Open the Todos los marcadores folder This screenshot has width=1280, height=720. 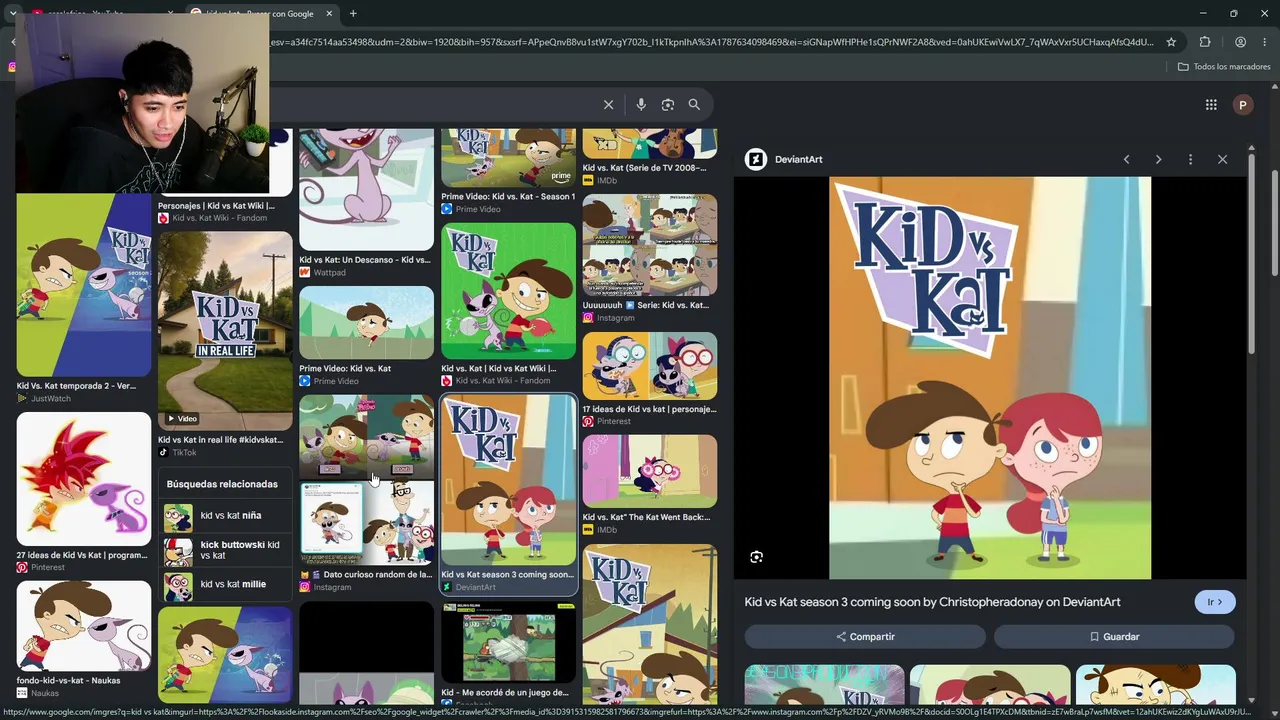click(1224, 67)
